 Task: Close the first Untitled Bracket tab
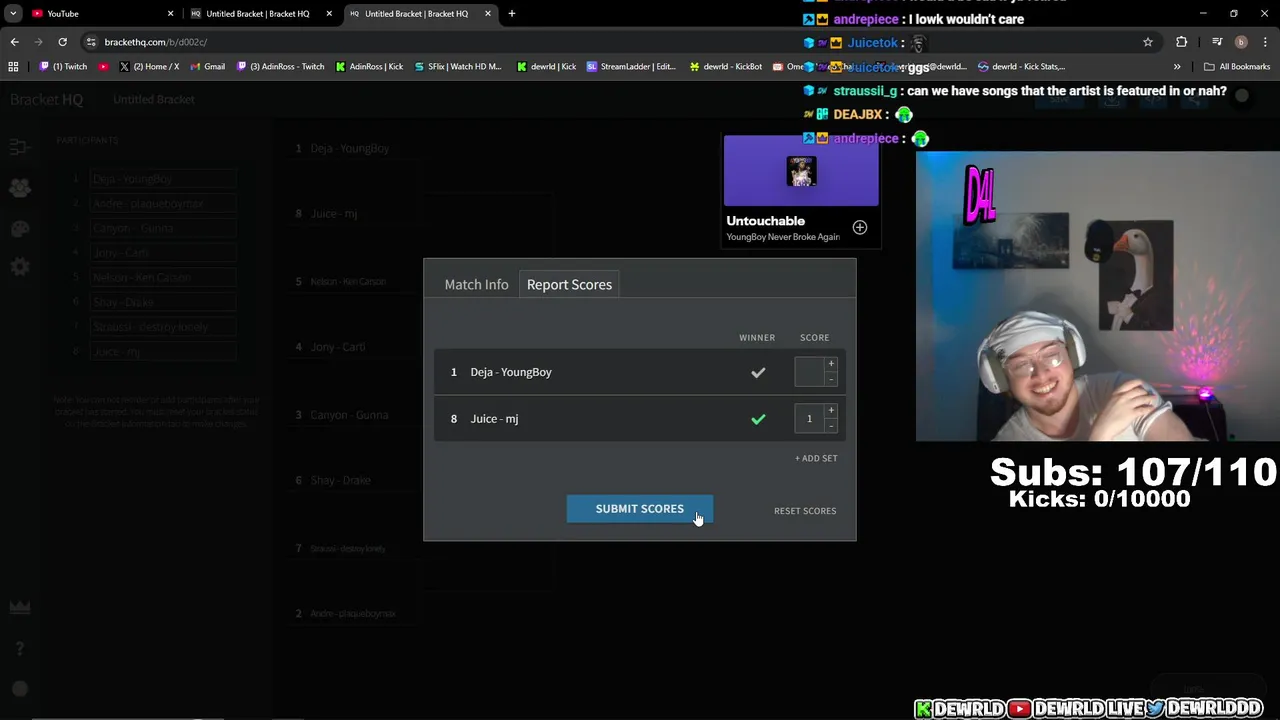click(x=329, y=14)
